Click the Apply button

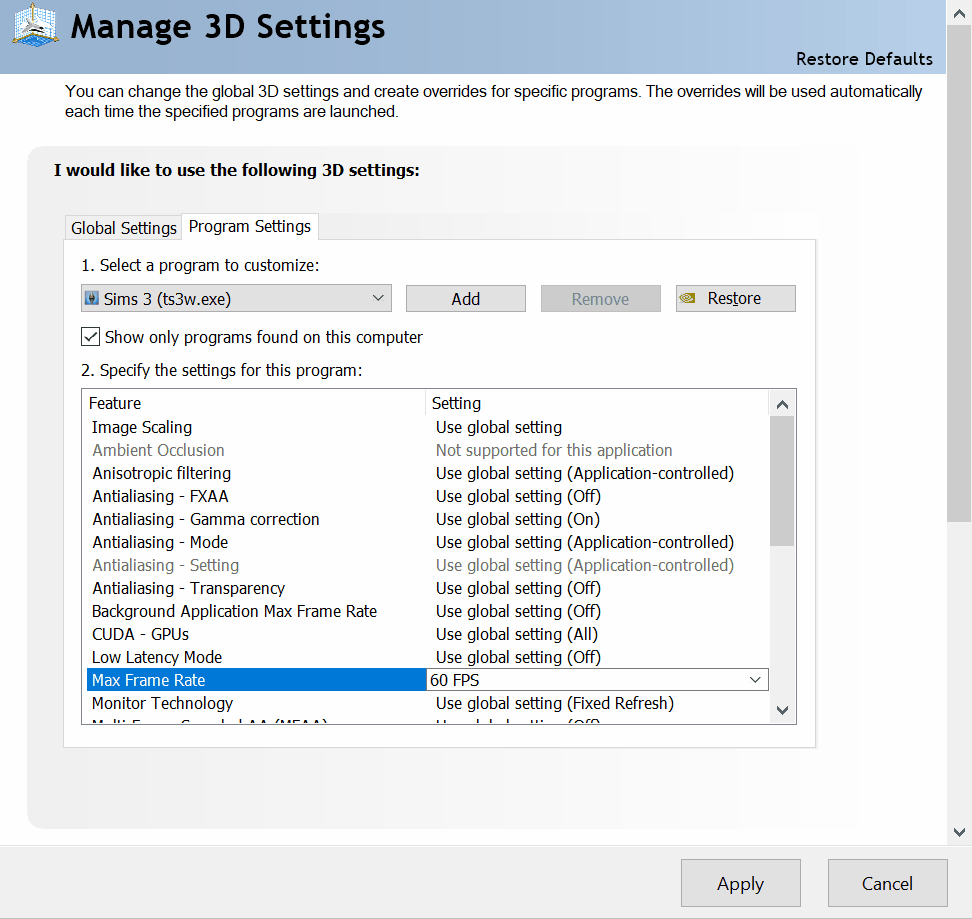tap(741, 883)
